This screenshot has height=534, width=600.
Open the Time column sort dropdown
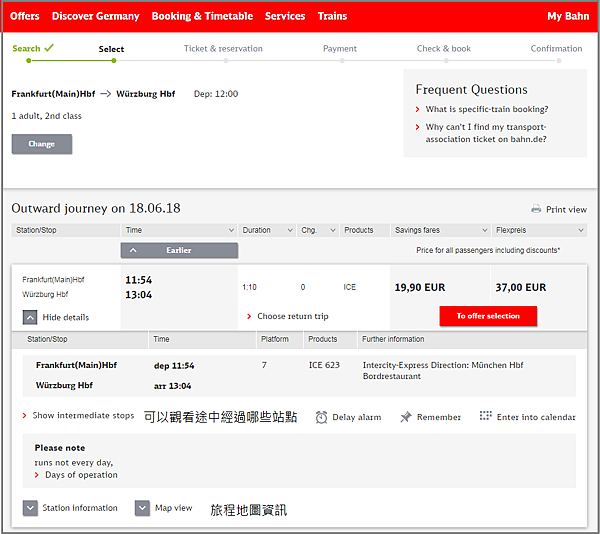pos(231,230)
